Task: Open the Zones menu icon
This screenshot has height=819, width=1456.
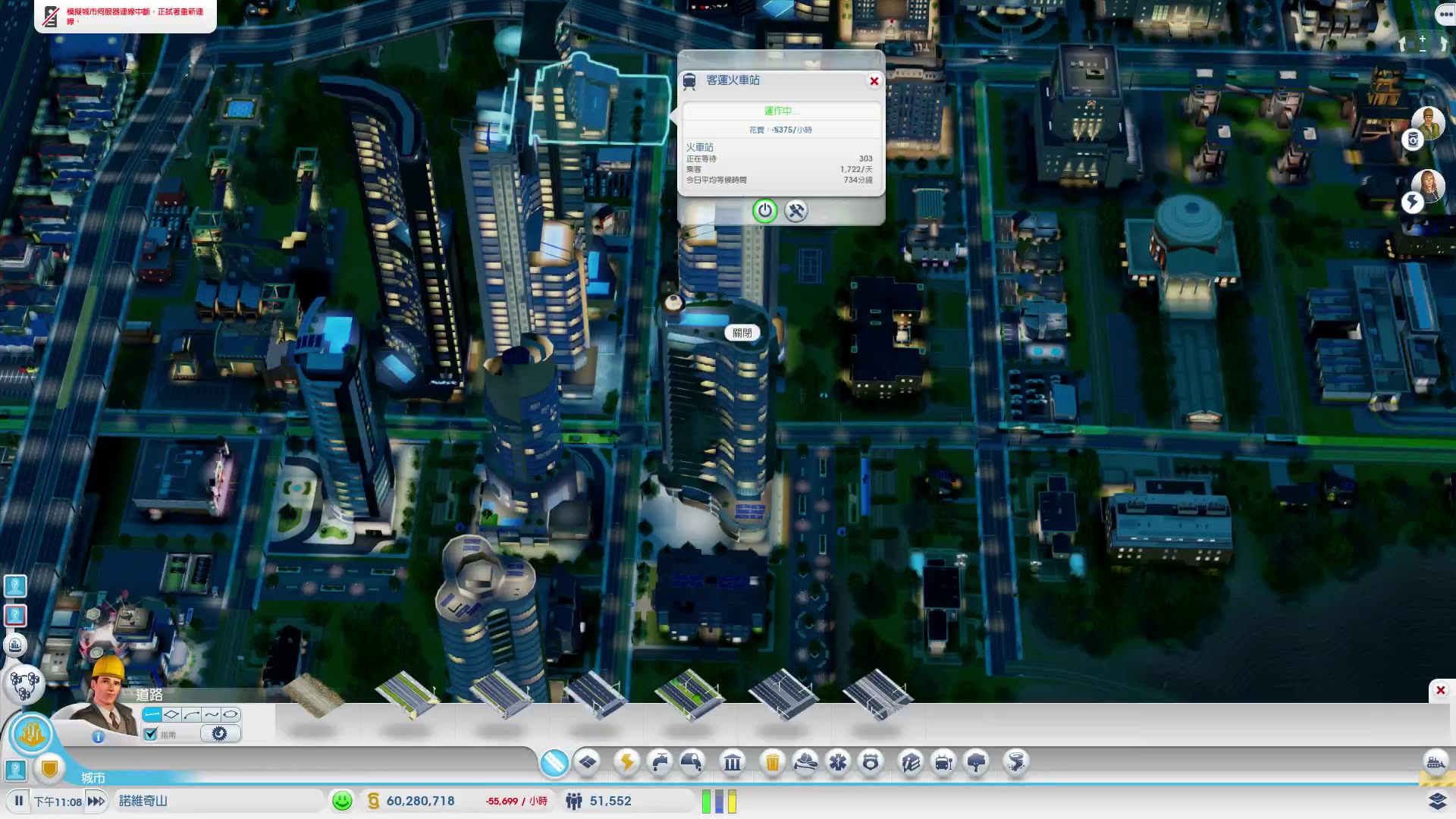Action: point(588,762)
